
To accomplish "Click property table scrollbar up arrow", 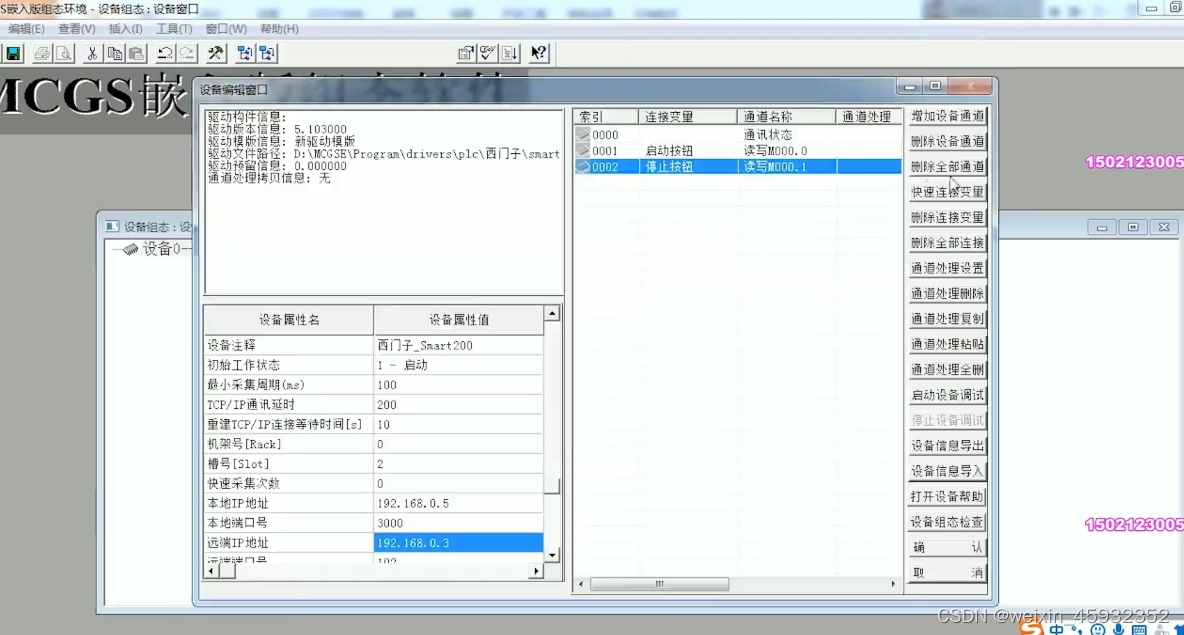I will tap(552, 313).
